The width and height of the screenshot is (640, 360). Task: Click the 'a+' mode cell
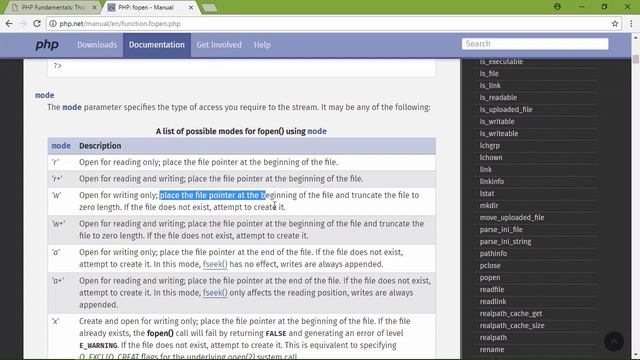[62, 293]
